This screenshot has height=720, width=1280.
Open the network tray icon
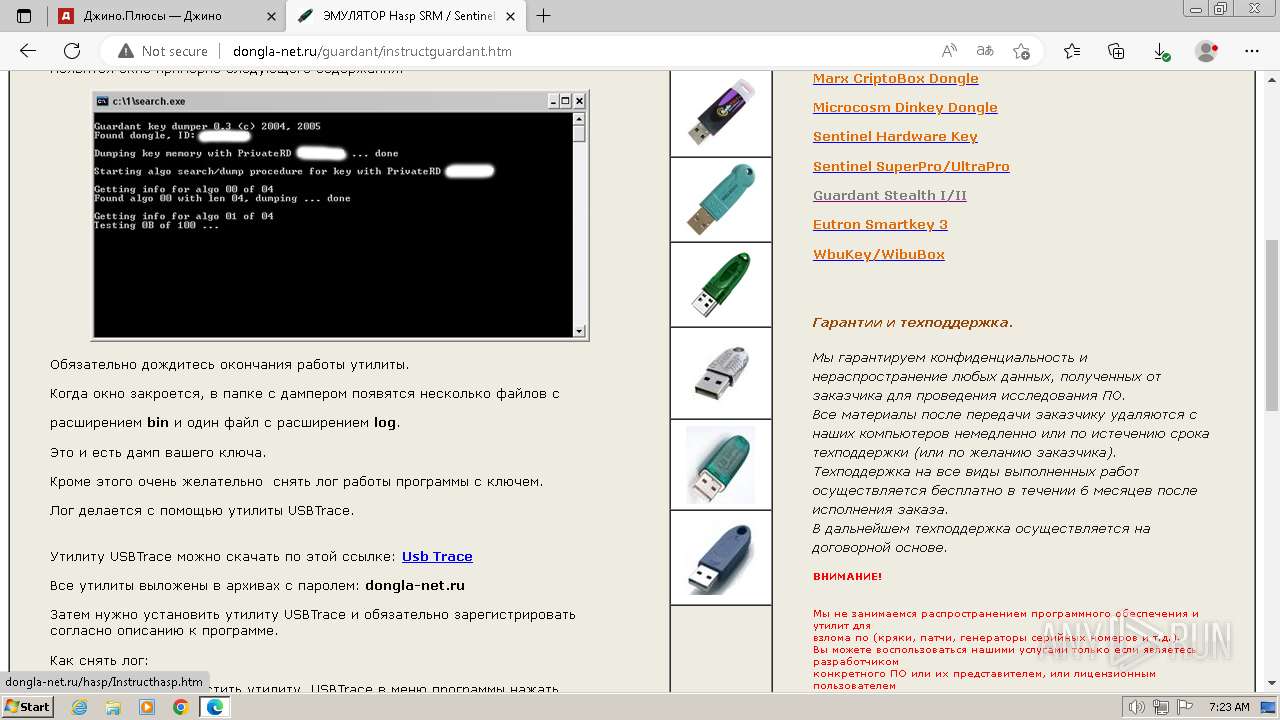1161,707
